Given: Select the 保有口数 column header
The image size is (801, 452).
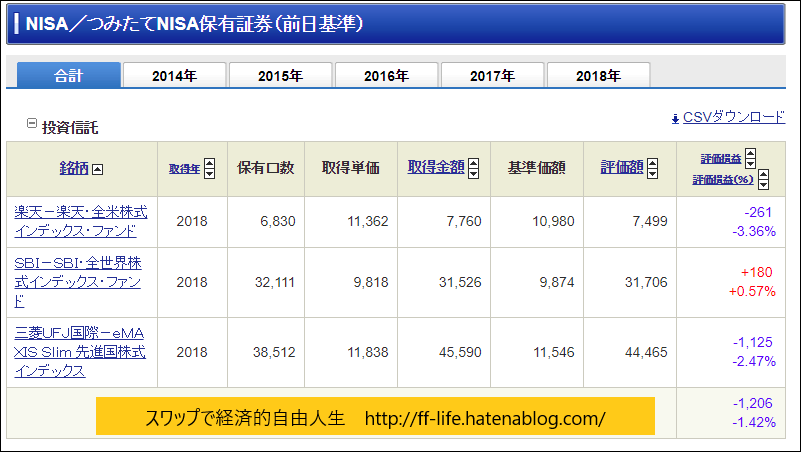Looking at the screenshot, I should point(266,168).
